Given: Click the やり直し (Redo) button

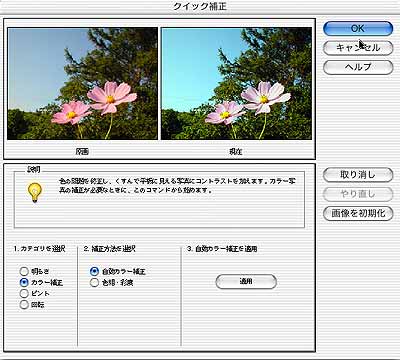Looking at the screenshot, I should point(358,194).
